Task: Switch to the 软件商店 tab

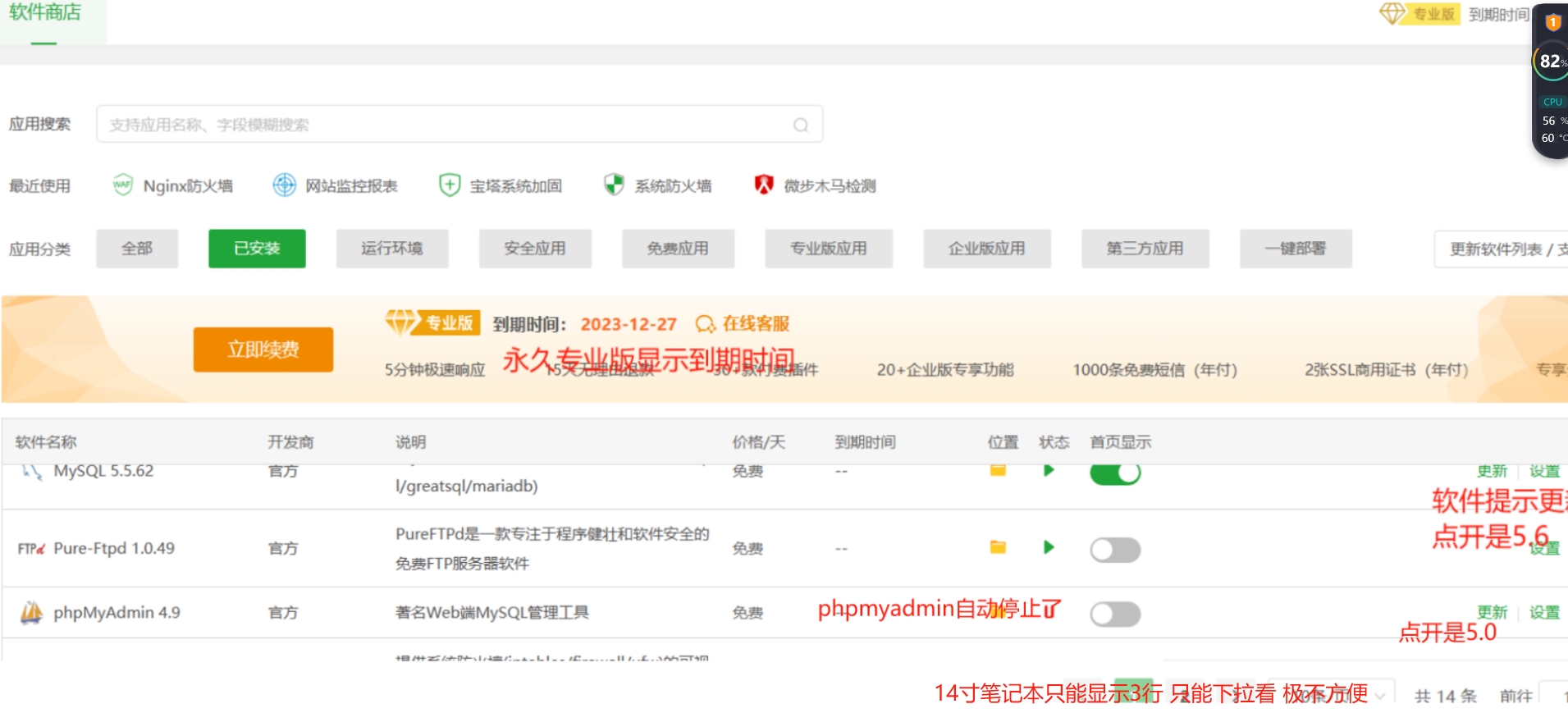Action: click(x=45, y=12)
